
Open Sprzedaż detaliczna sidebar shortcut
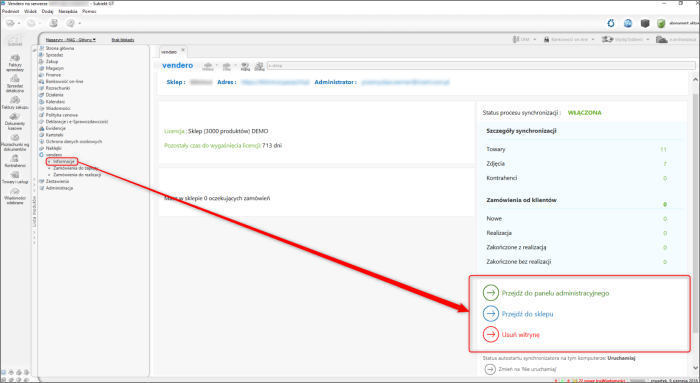tap(15, 83)
